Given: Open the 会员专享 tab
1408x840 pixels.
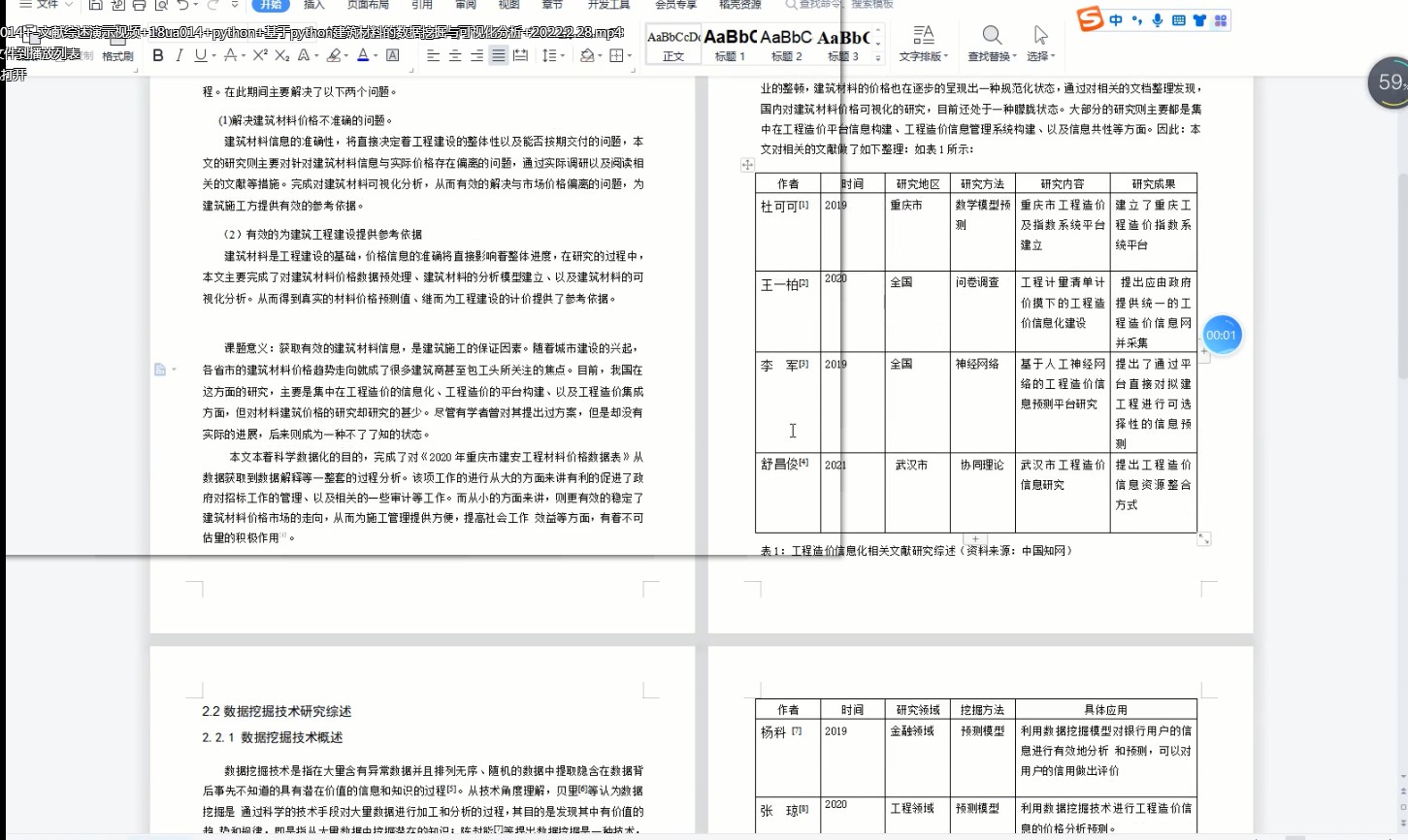Looking at the screenshot, I should coord(676,5).
